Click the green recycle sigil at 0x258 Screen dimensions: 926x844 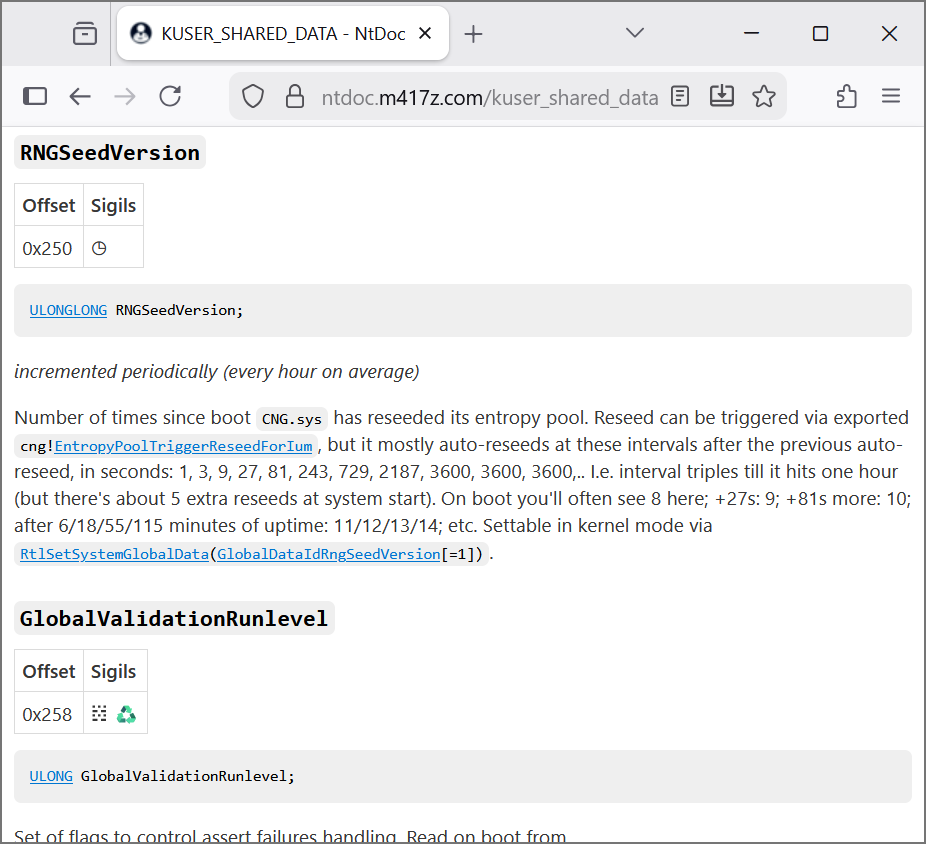(126, 714)
